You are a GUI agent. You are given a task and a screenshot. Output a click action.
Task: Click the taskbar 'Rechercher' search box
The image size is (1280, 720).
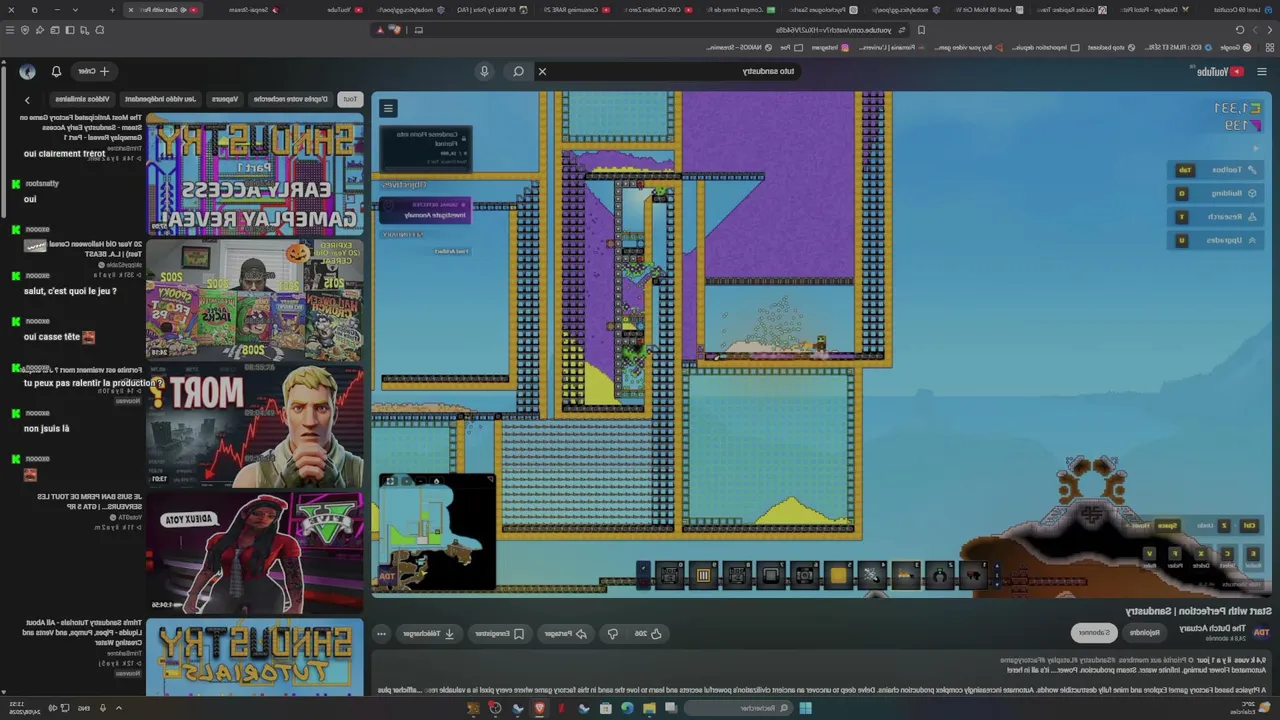pyautogui.click(x=739, y=708)
